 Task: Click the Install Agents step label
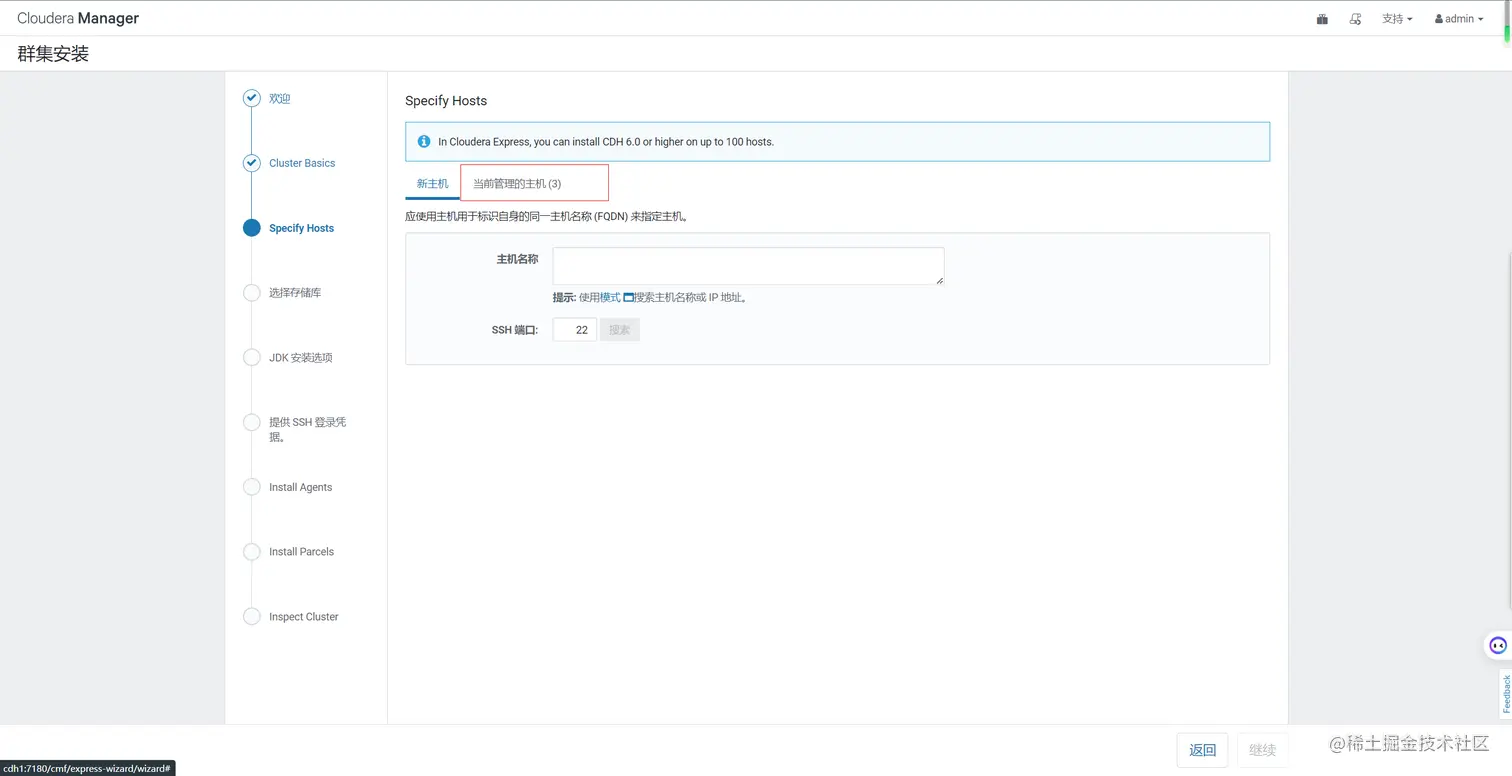300,487
